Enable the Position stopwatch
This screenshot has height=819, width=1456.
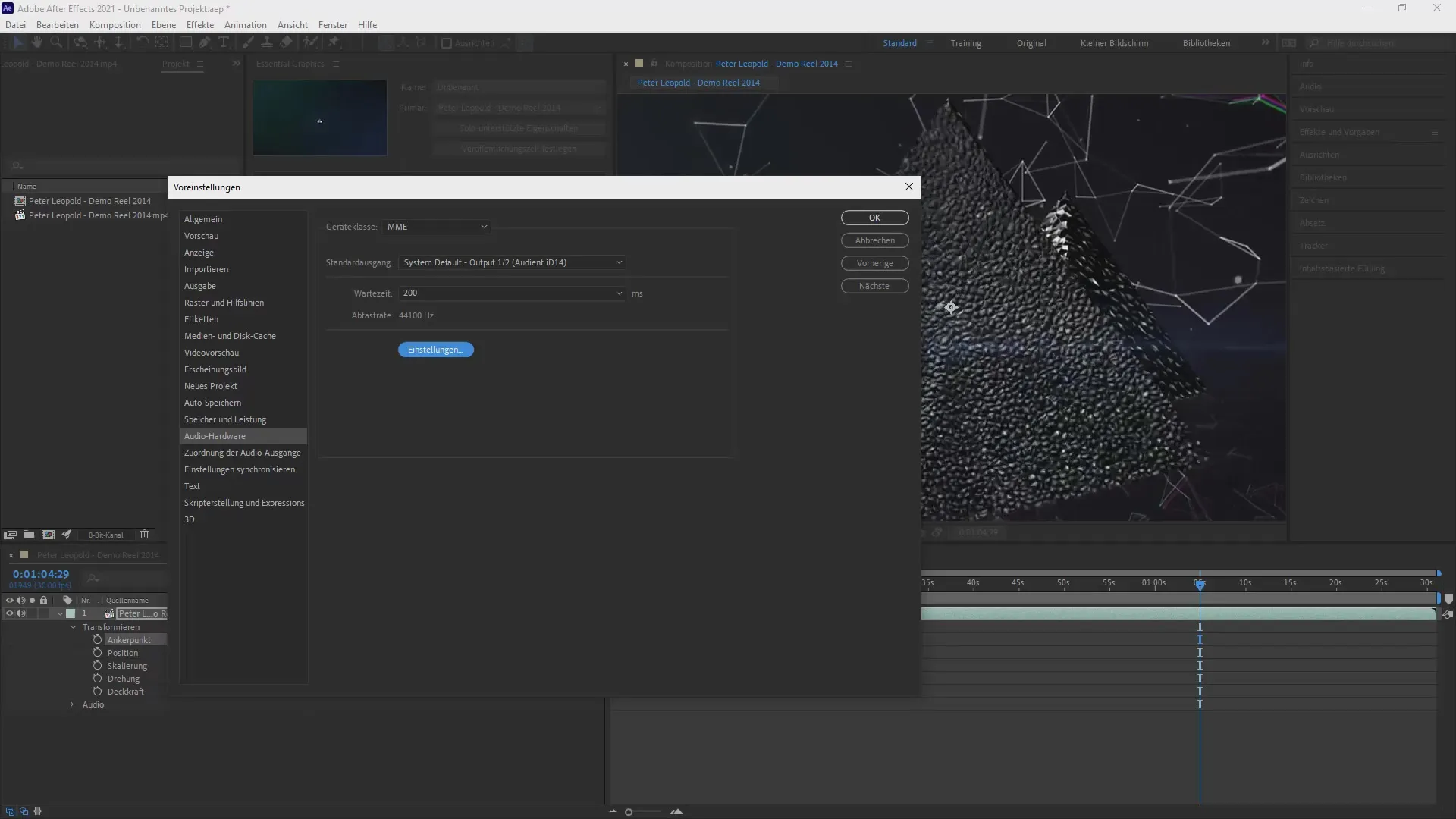(x=97, y=653)
